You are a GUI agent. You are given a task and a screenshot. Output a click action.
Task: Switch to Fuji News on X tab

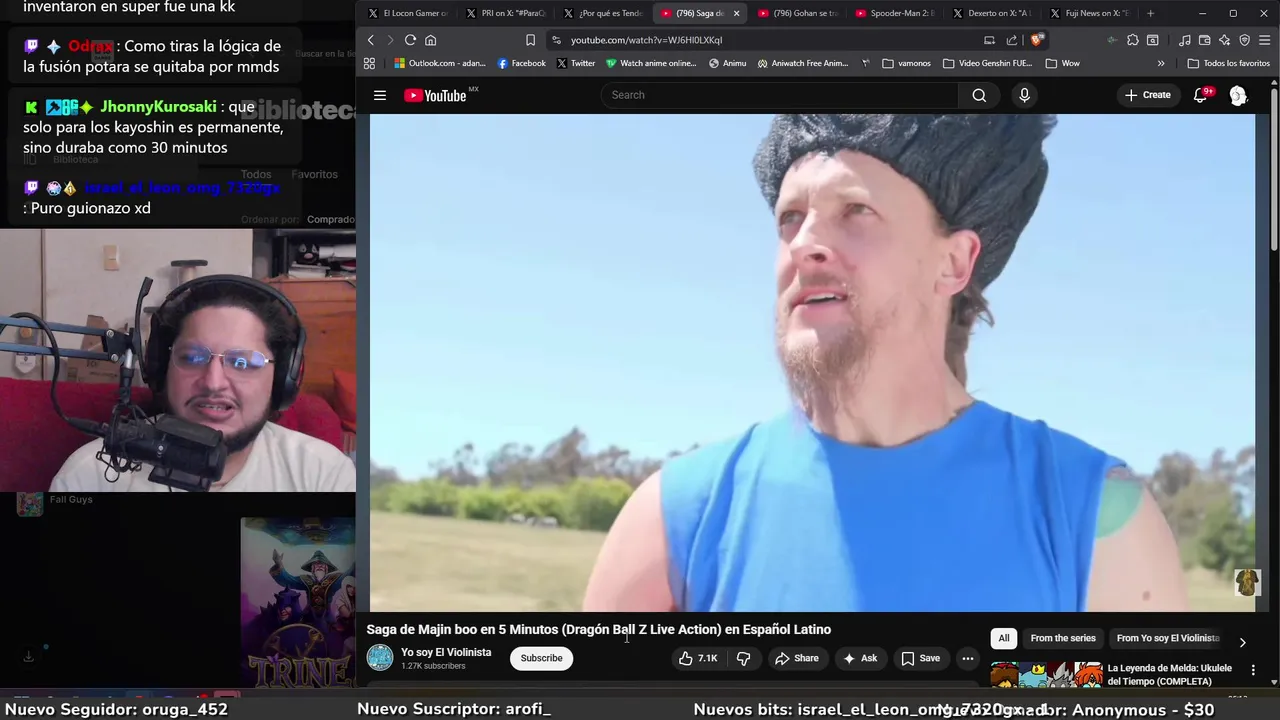[x=1089, y=13]
